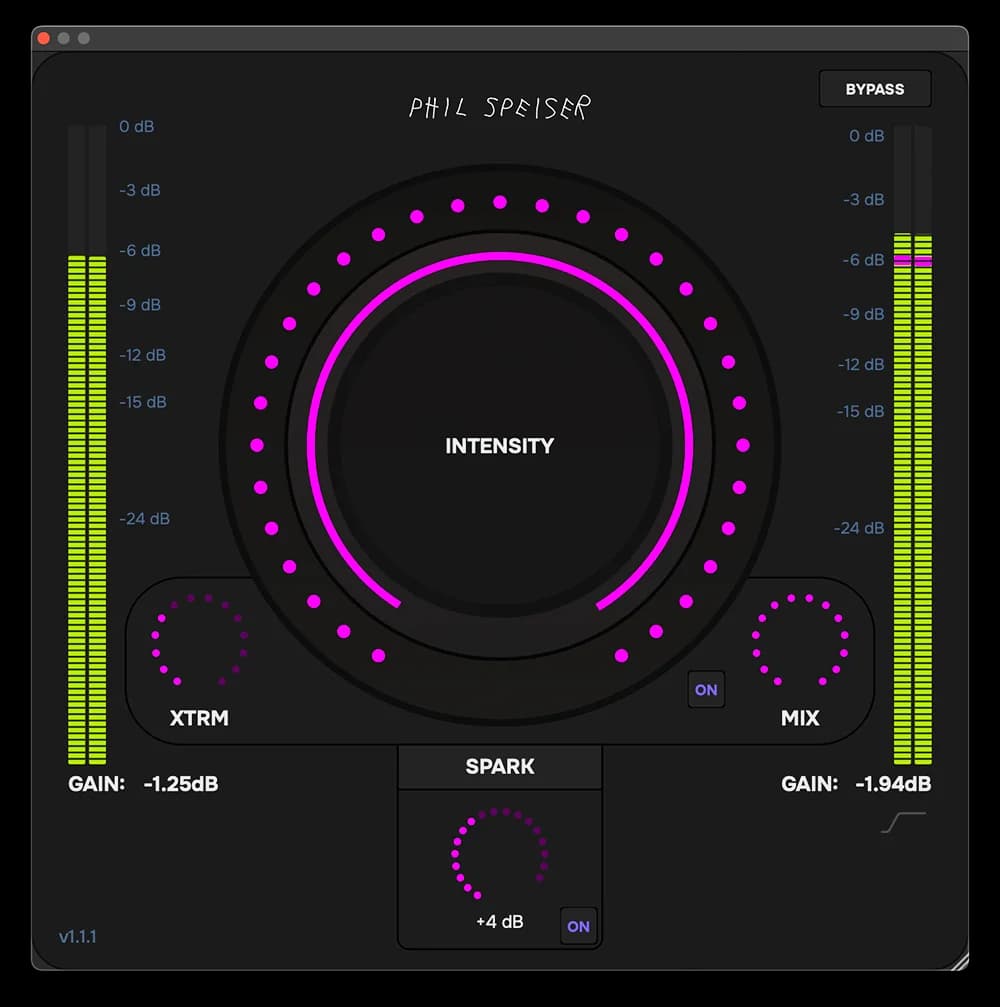
Task: Click the SPARK section header
Action: click(500, 766)
